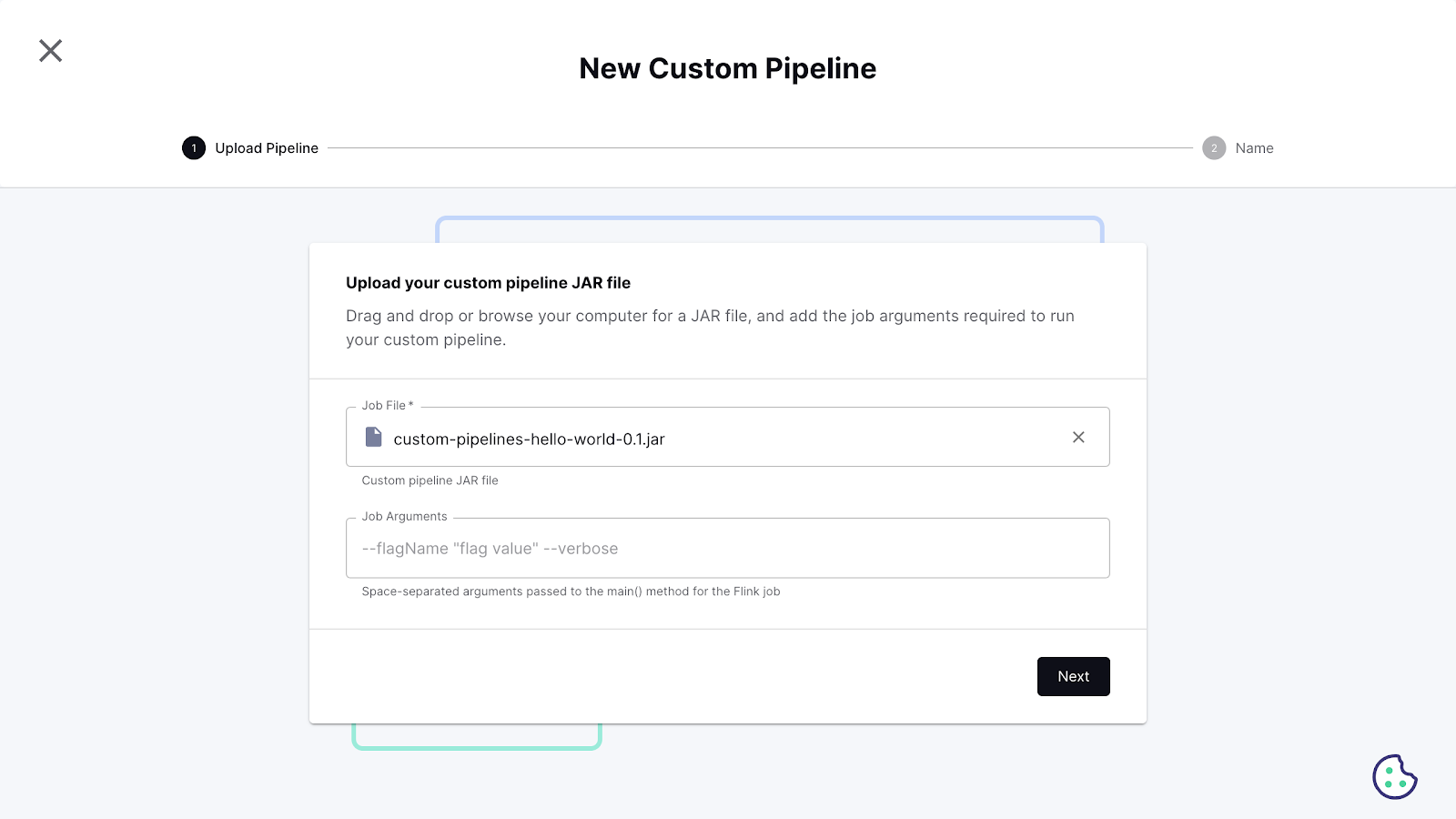This screenshot has height=819, width=1456.
Task: Click the Space-separated arguments helper text
Action: (x=571, y=591)
